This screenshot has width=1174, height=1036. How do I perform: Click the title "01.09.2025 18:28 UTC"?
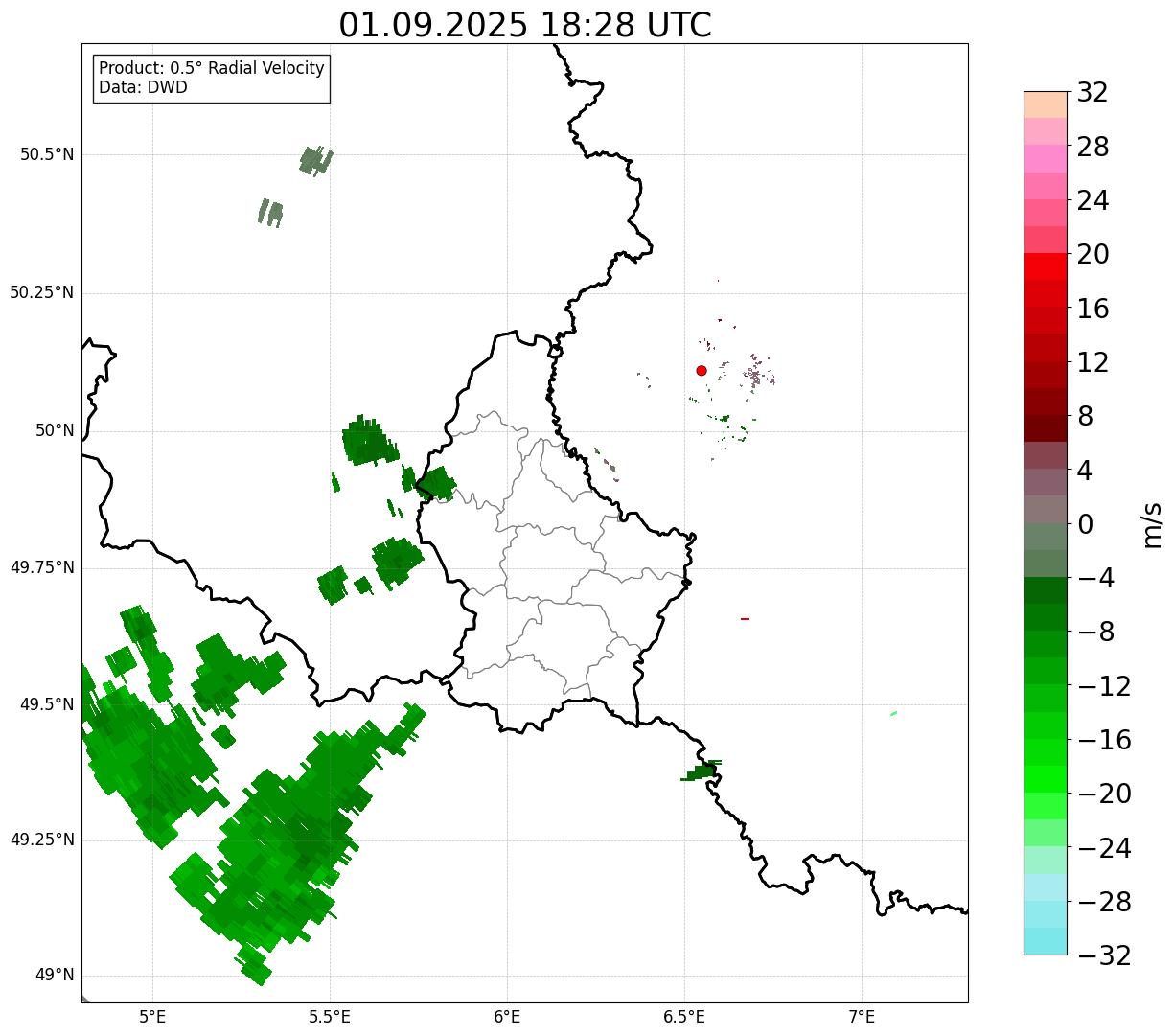pyautogui.click(x=525, y=25)
